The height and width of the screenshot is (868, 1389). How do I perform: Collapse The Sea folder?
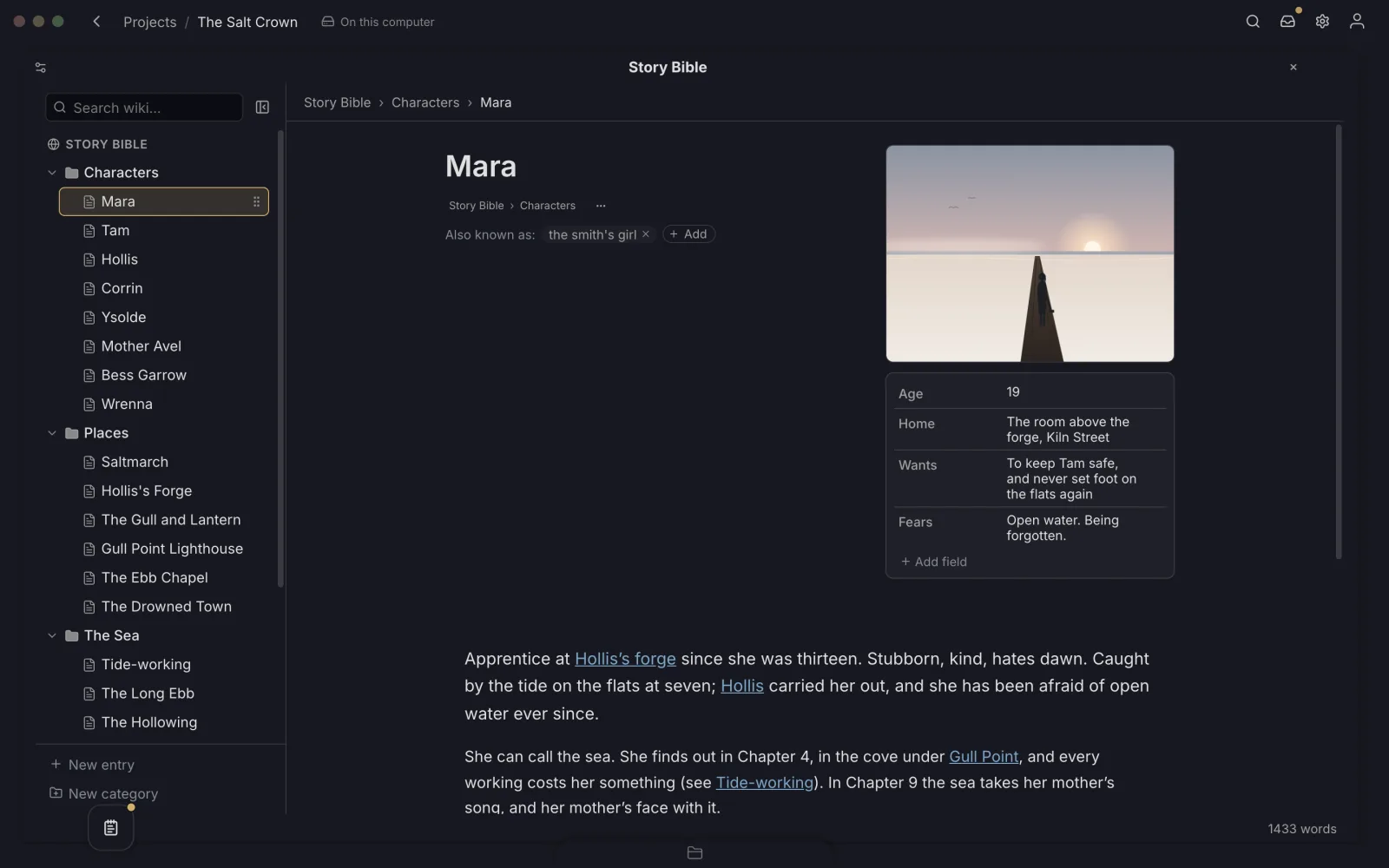(x=52, y=635)
